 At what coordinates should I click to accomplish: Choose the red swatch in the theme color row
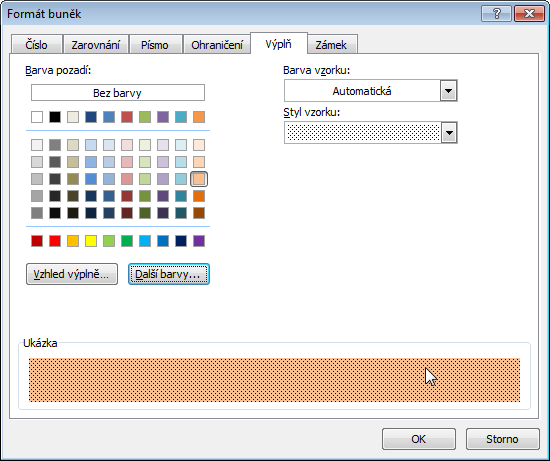127,117
